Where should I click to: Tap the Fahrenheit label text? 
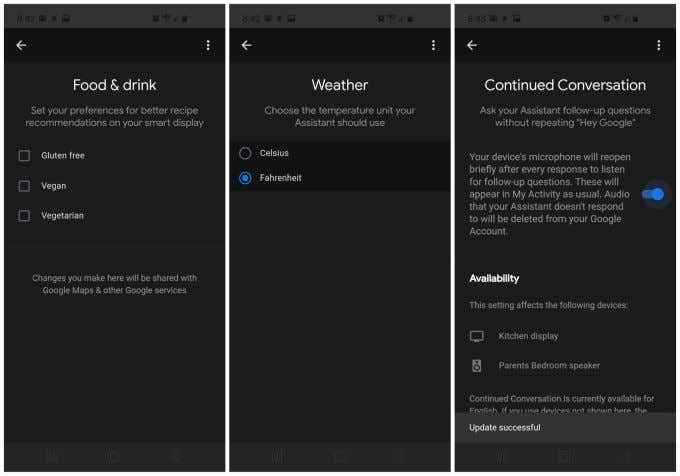coord(281,178)
